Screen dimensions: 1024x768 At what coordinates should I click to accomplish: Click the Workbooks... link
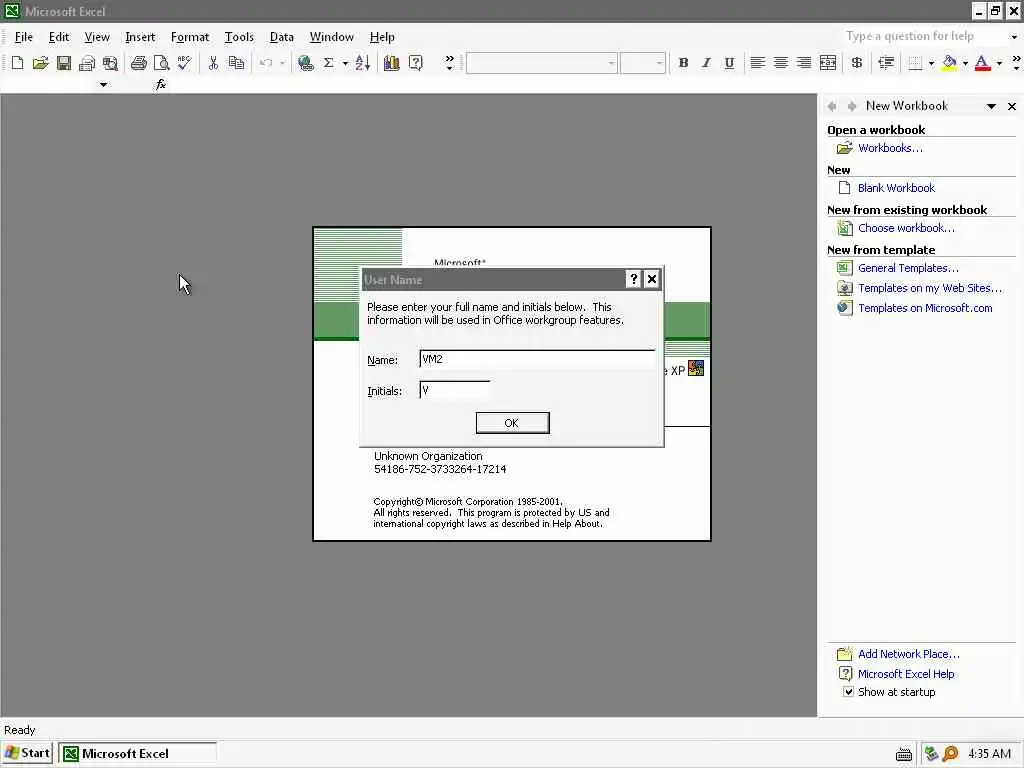890,148
